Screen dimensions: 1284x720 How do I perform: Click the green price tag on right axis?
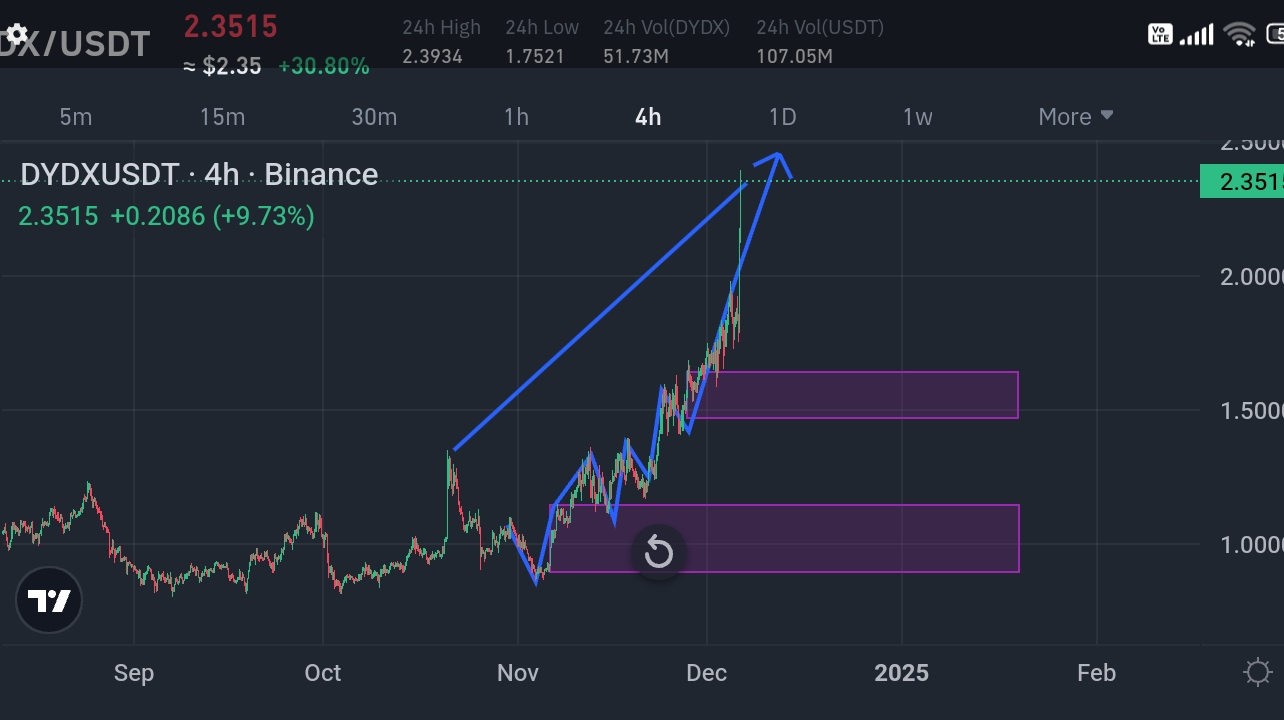pos(1243,181)
